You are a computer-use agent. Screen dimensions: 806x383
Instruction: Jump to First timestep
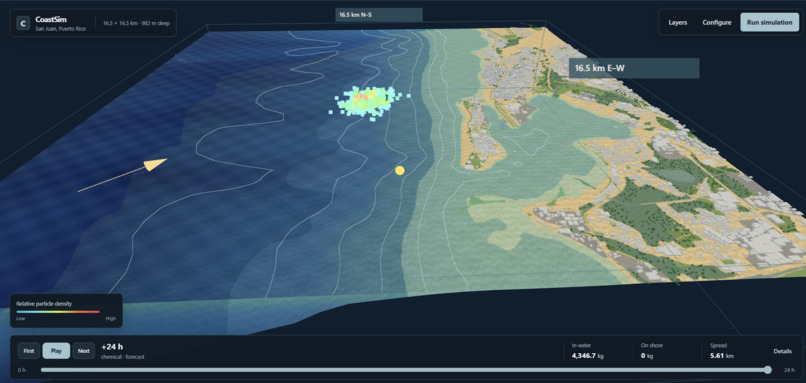pyautogui.click(x=29, y=351)
